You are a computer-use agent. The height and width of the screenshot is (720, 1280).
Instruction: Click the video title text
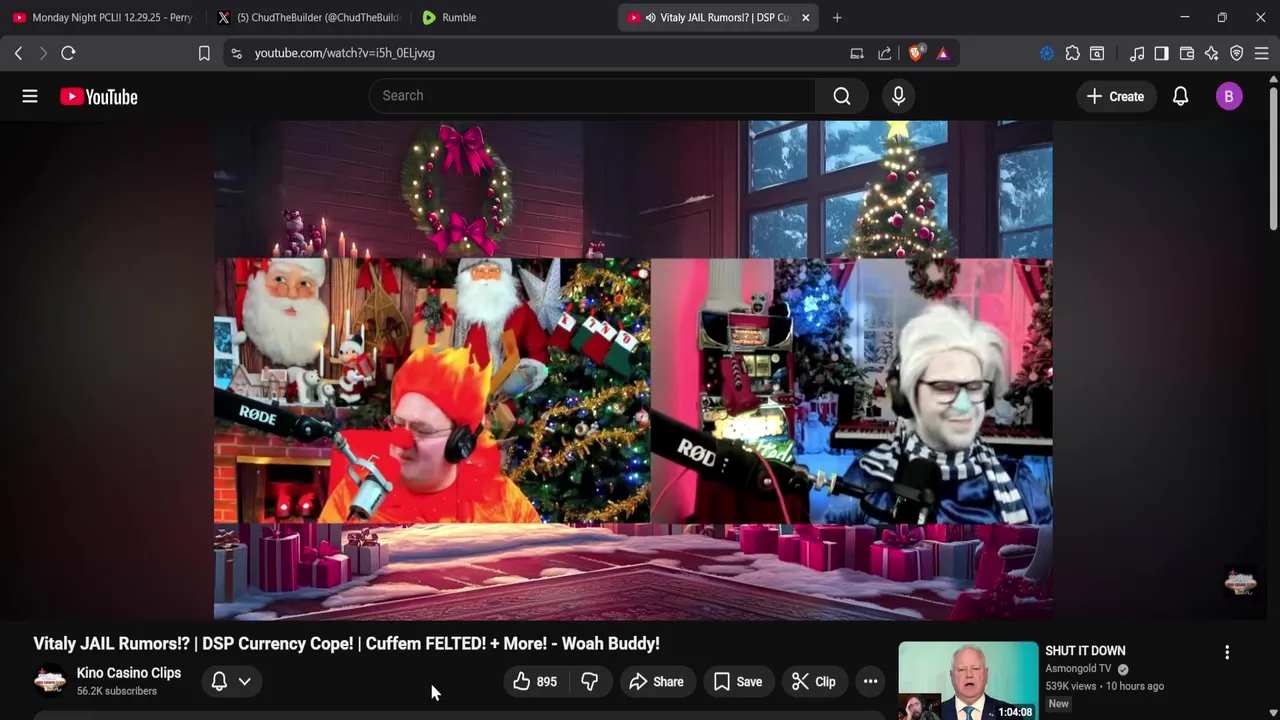(x=346, y=644)
